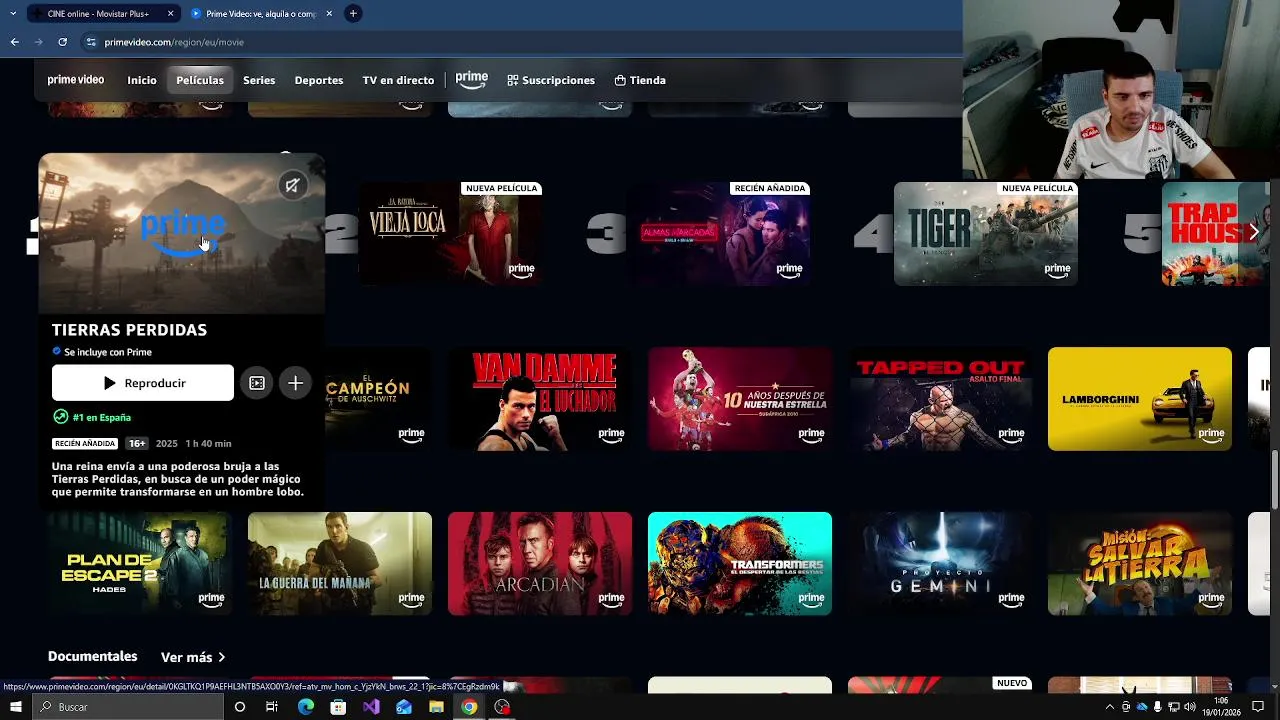Open Visual Studio from the taskbar
This screenshot has height=720, width=1280.
point(371,707)
